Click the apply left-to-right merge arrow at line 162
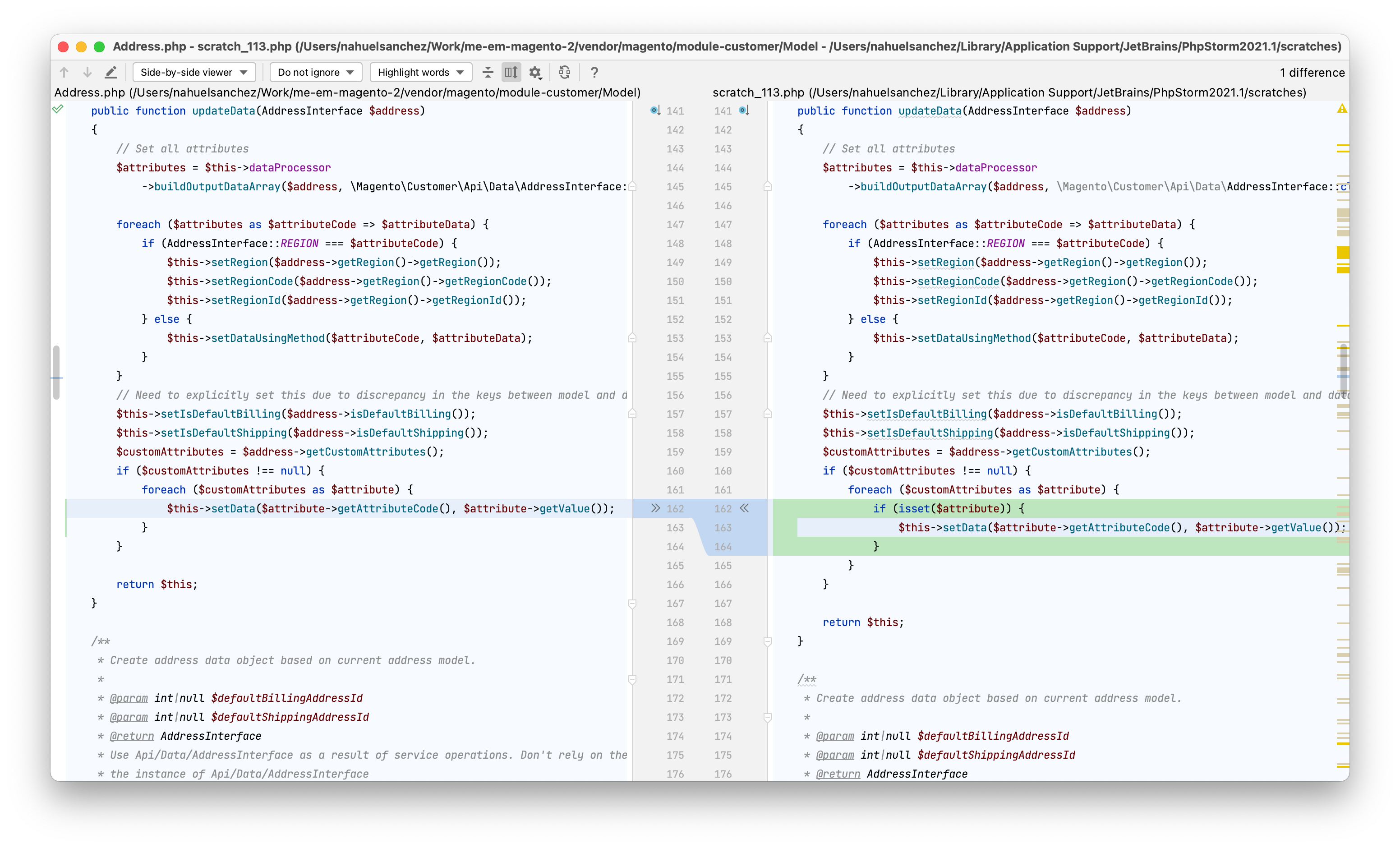Screen dimensions: 1400x848 [x=654, y=509]
